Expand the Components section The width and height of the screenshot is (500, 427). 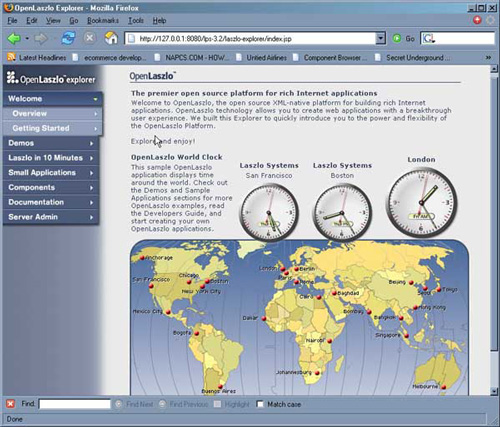coord(51,187)
